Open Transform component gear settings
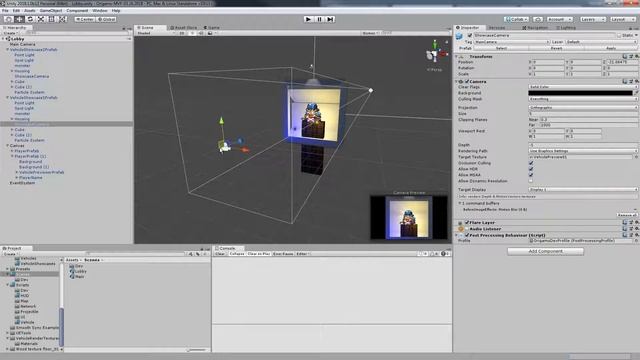640x360 pixels. point(636,56)
